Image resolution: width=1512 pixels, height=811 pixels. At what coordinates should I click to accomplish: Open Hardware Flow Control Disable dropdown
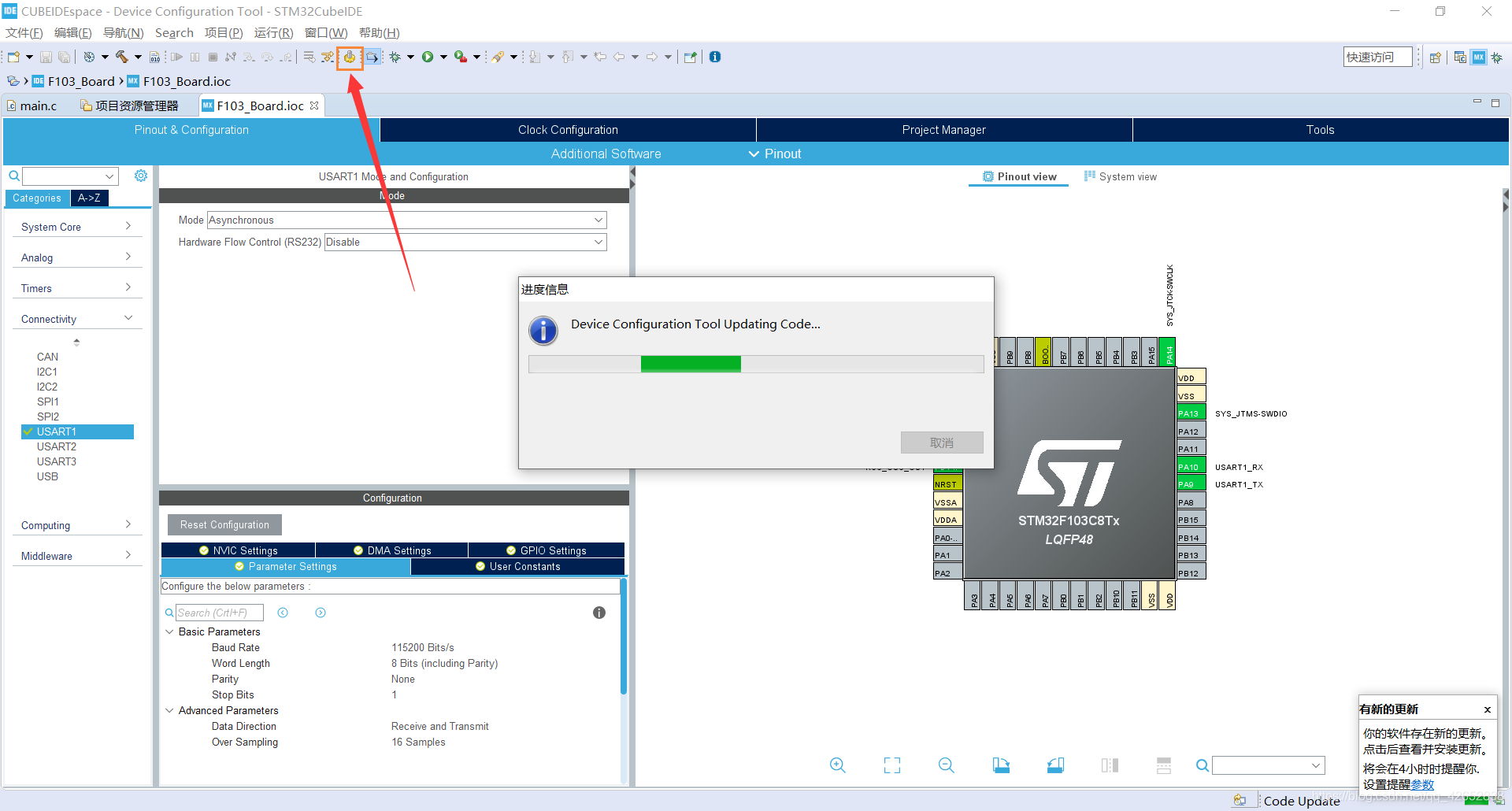pyautogui.click(x=466, y=242)
